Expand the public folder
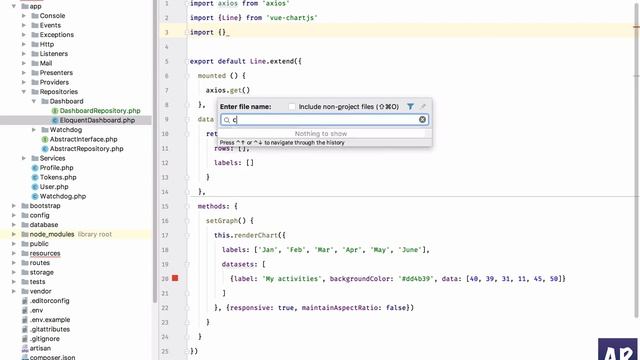640x360 pixels. coord(14,244)
